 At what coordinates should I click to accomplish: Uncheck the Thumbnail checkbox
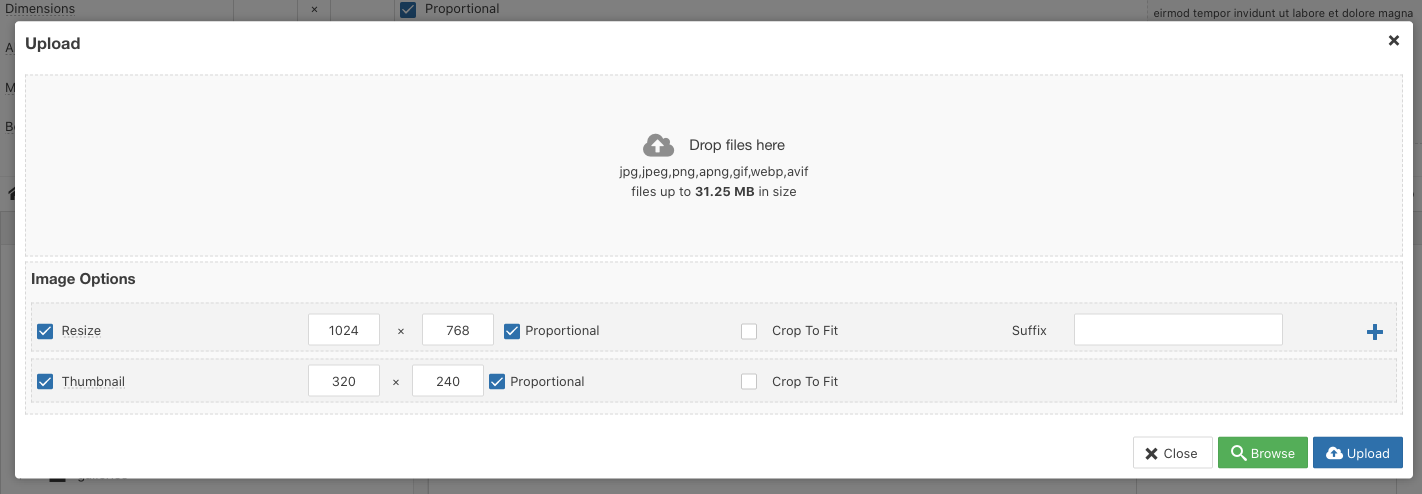(45, 382)
